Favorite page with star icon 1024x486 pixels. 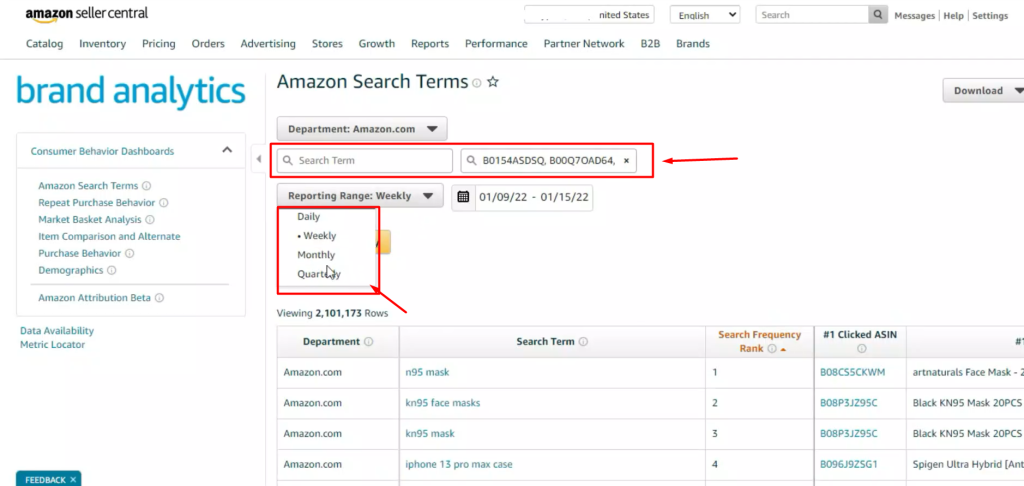493,82
